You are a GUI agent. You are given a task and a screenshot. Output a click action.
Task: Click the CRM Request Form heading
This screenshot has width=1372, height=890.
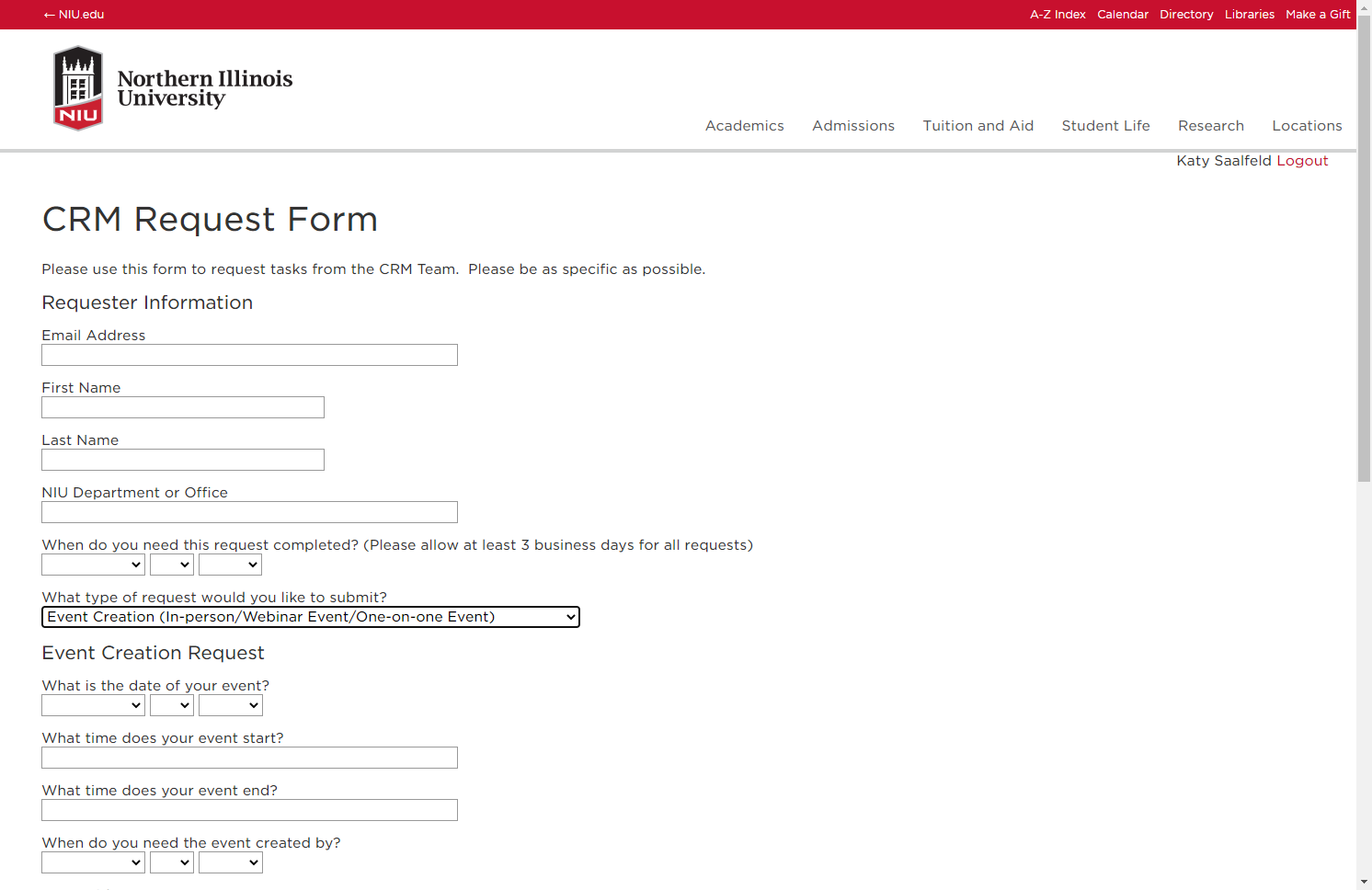coord(210,220)
